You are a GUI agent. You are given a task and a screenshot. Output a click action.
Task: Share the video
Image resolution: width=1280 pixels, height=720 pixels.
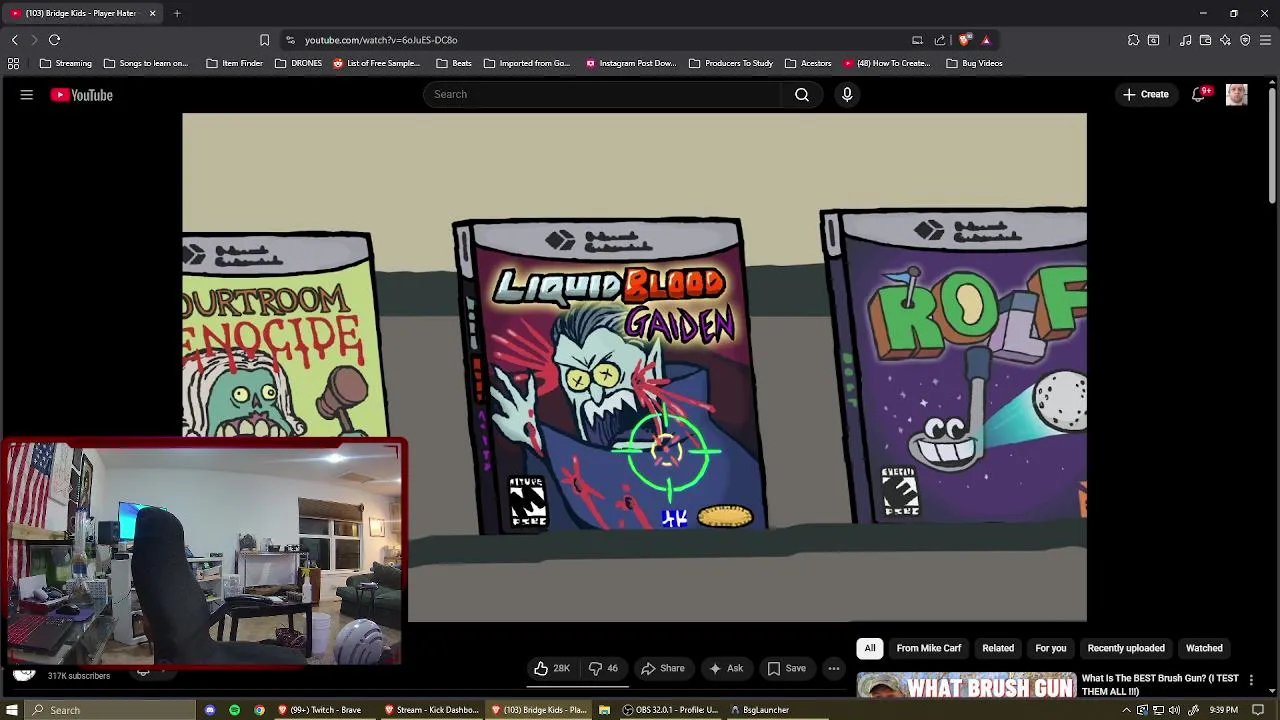pyautogui.click(x=663, y=668)
